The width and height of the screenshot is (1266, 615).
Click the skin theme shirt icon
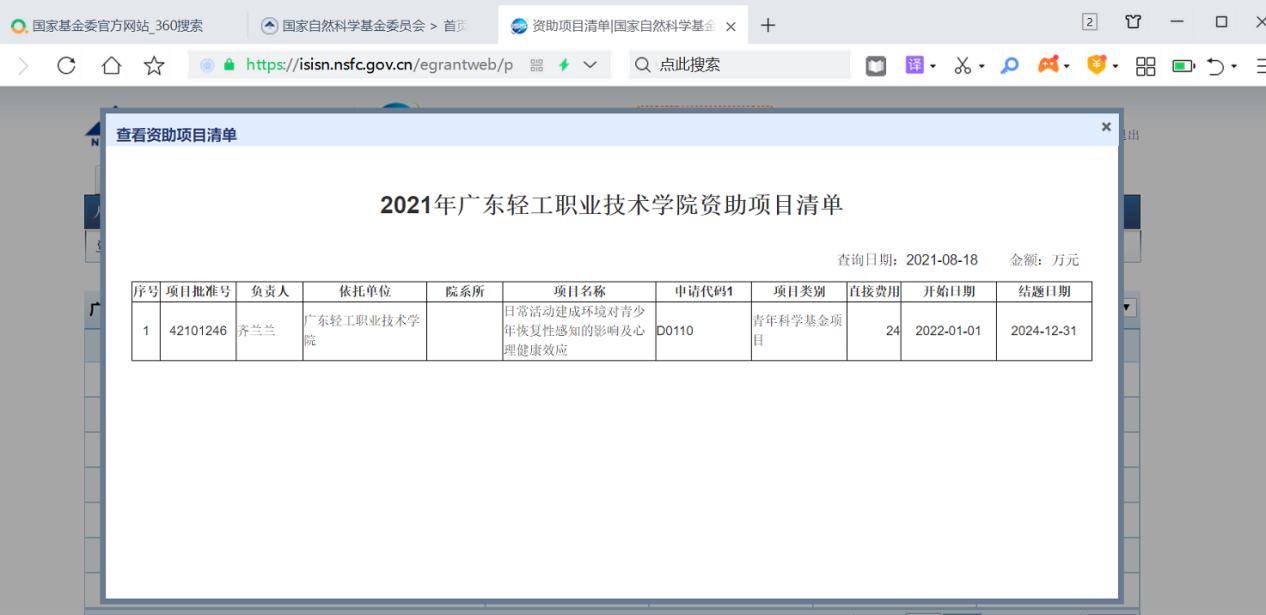click(1133, 22)
